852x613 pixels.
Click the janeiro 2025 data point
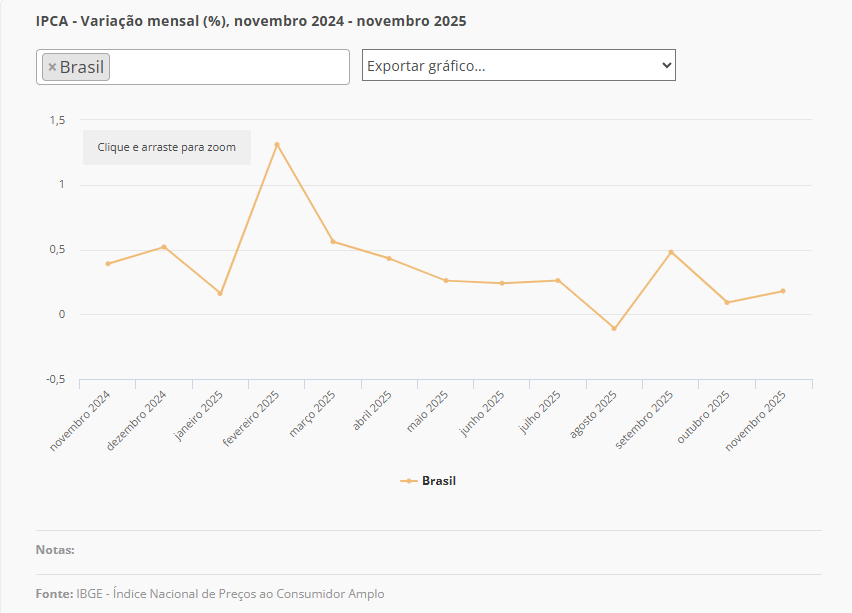point(220,293)
